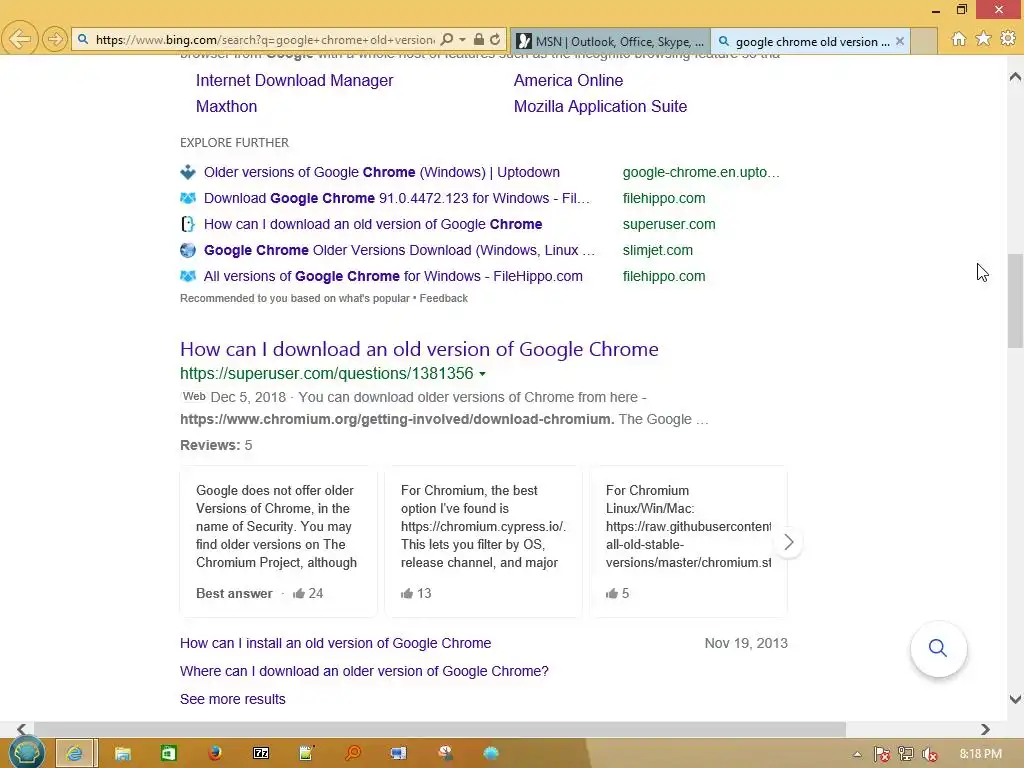Screen dimensions: 1024x768
Task: Open the America Online link
Action: (568, 80)
